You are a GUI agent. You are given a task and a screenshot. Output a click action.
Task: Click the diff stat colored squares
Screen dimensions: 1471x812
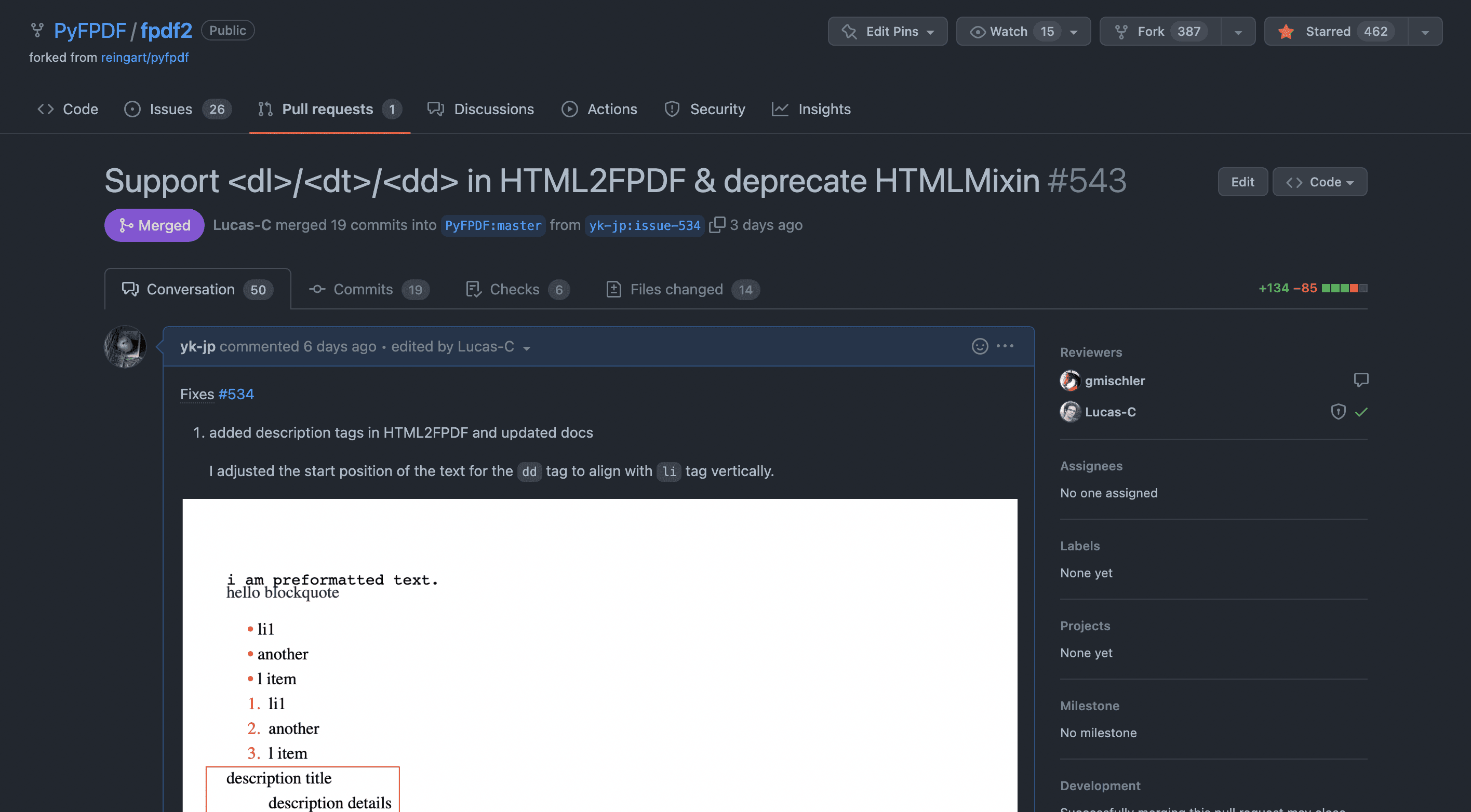pyautogui.click(x=1344, y=288)
